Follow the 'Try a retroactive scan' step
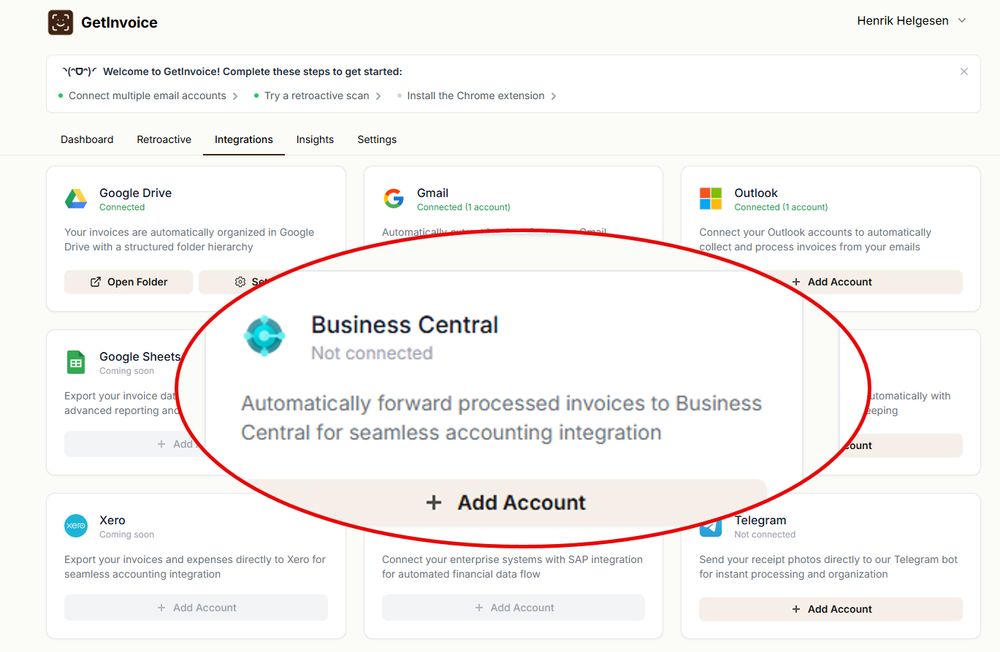This screenshot has width=1000, height=652. tap(317, 96)
